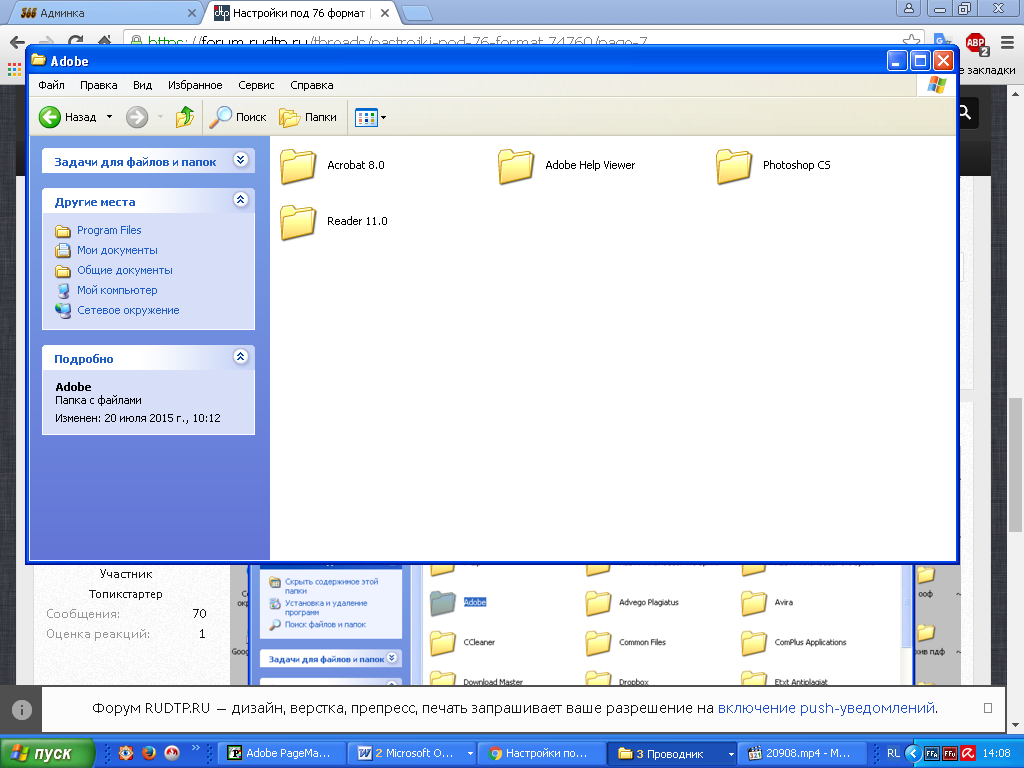This screenshot has height=768, width=1024.
Task: Open the Избранное menu
Action: [195, 85]
